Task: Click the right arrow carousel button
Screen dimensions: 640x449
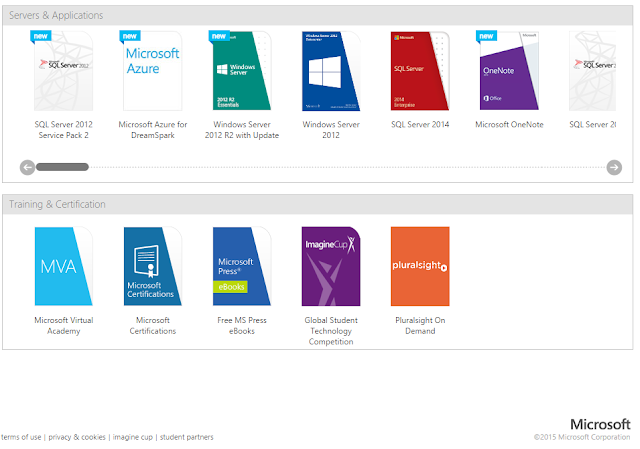Action: click(x=614, y=167)
